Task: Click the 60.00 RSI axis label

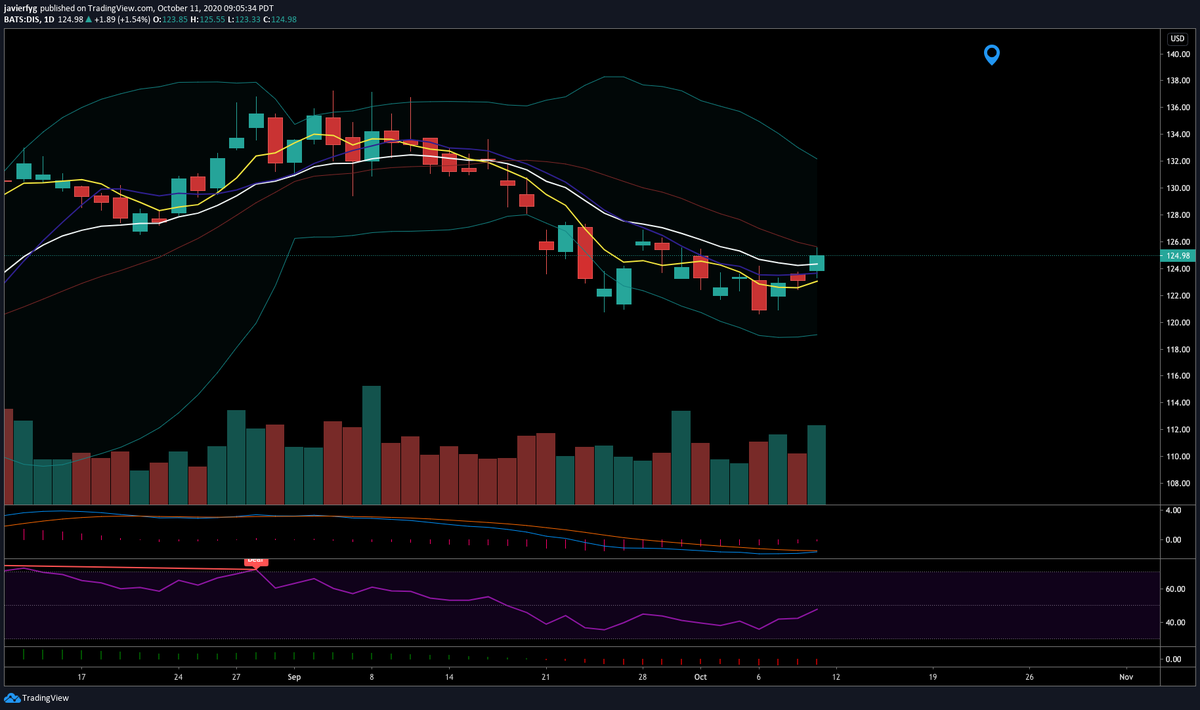Action: pyautogui.click(x=1176, y=589)
